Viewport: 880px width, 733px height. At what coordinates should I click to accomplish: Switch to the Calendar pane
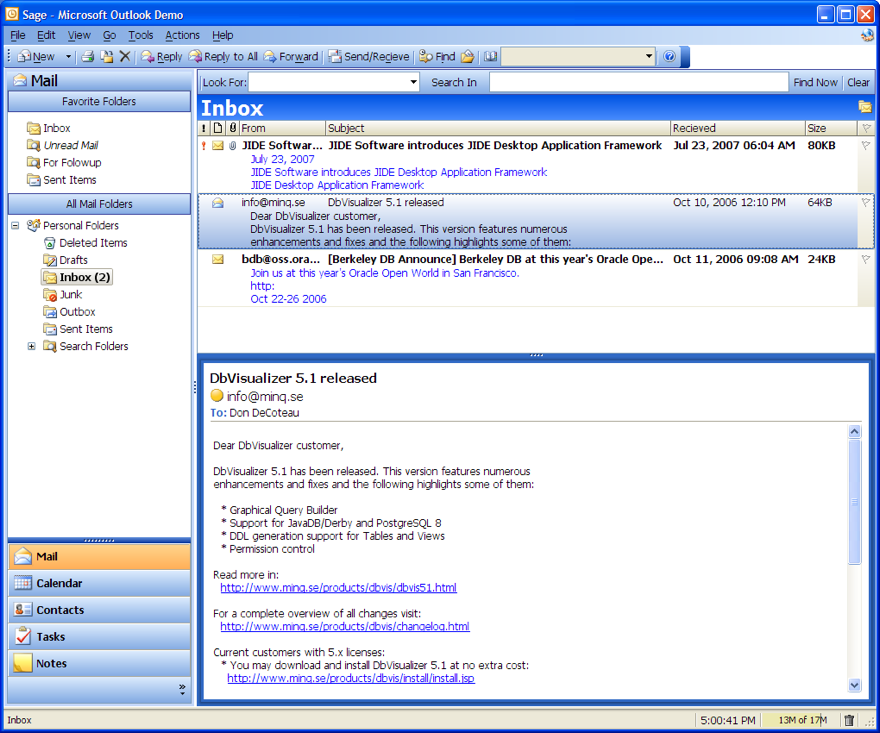[x=99, y=584]
